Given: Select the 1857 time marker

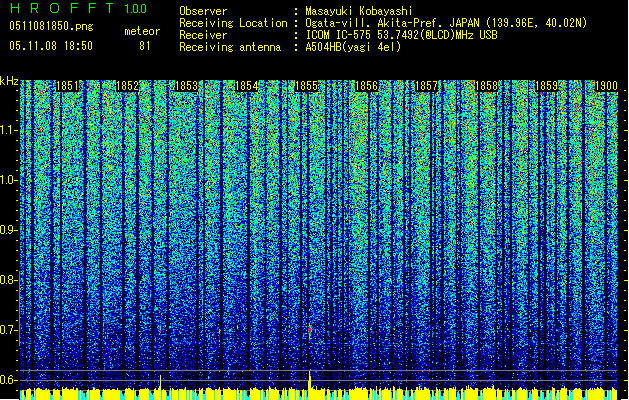Looking at the screenshot, I should 427,87.
